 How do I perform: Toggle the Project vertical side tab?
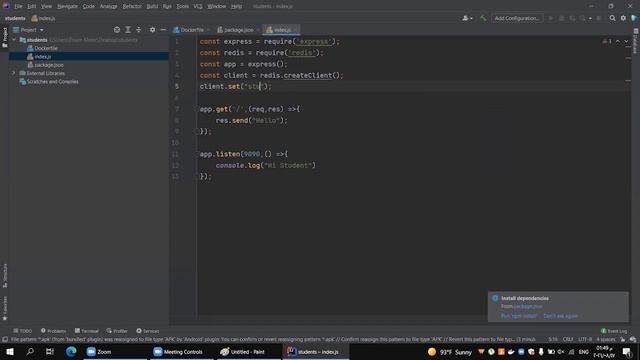(x=5, y=38)
